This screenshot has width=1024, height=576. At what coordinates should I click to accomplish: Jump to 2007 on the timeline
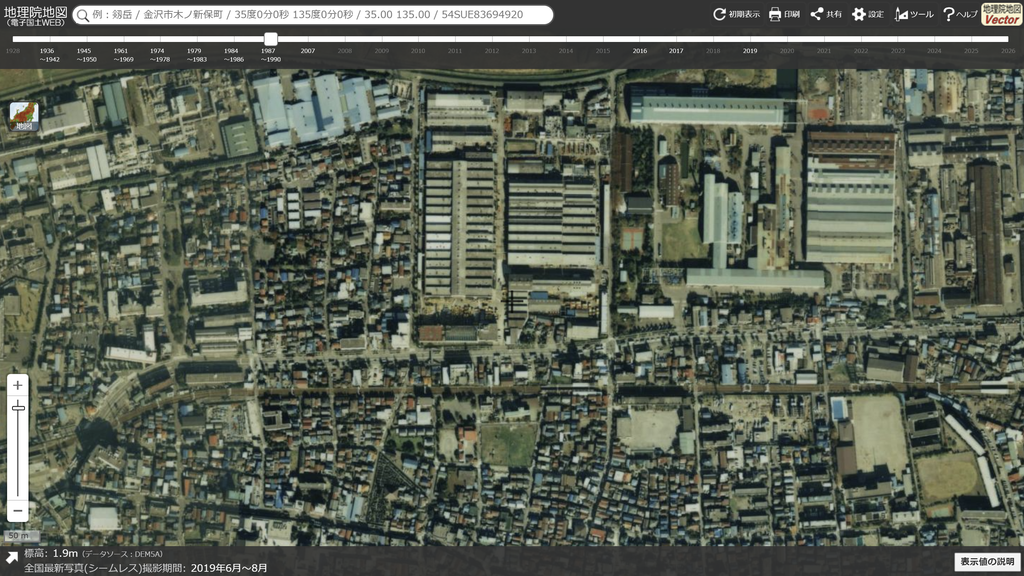tap(308, 51)
